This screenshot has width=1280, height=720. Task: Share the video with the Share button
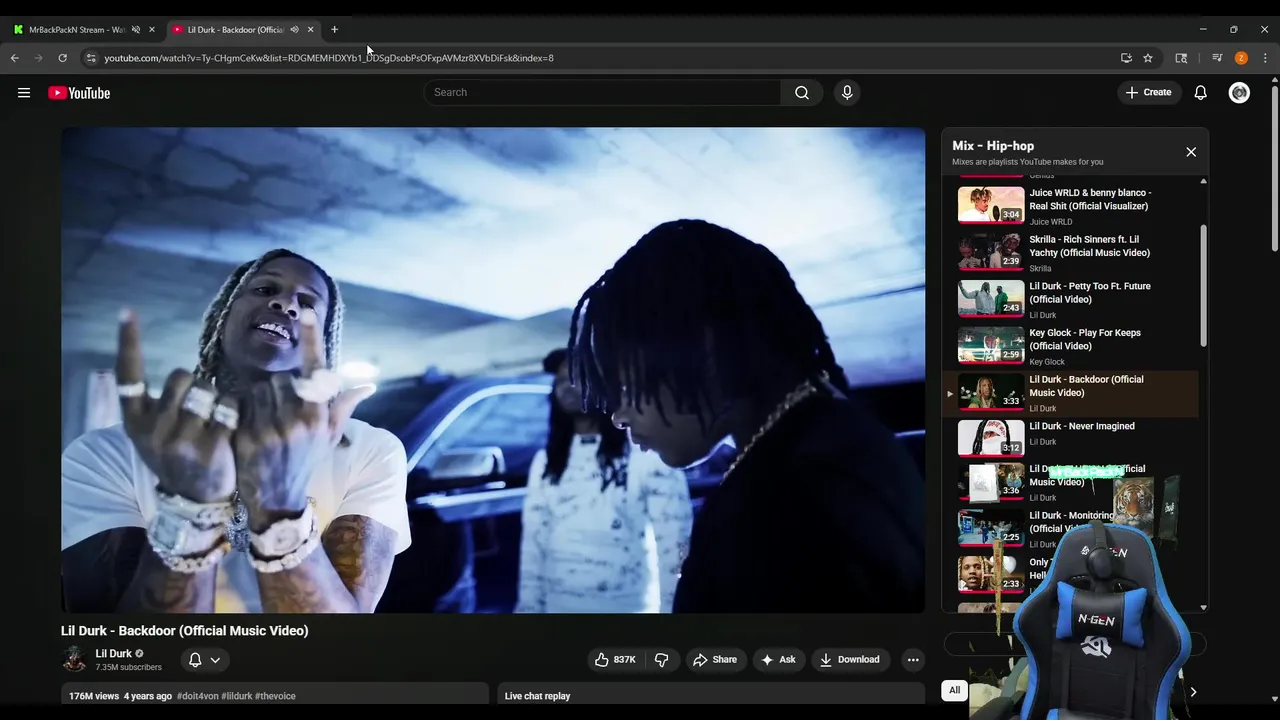pyautogui.click(x=714, y=659)
